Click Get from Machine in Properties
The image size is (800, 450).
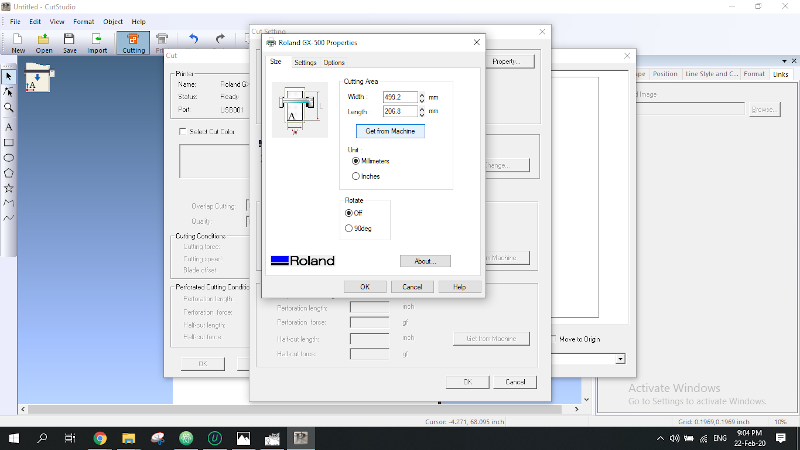click(390, 132)
